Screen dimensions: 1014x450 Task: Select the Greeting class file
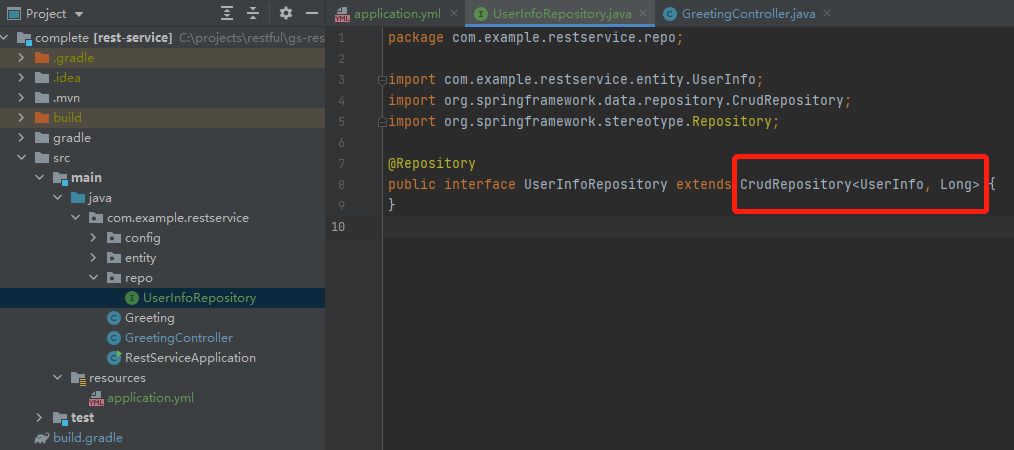[x=149, y=318]
